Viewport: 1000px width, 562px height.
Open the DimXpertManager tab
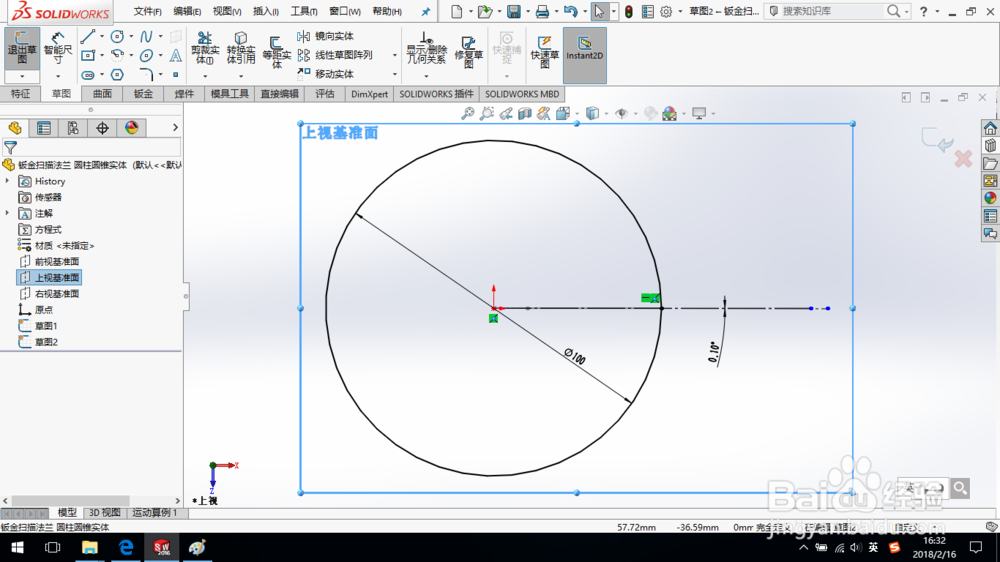[102, 128]
